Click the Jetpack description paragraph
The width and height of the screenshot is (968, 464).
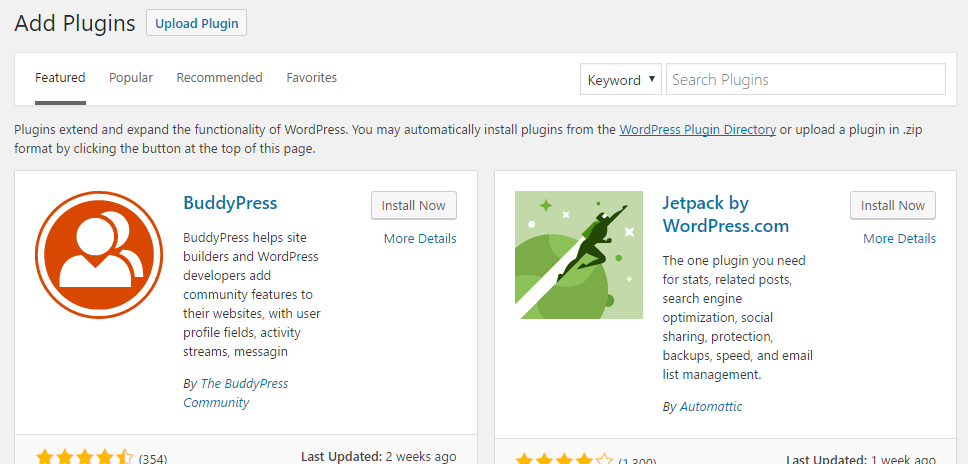point(738,318)
